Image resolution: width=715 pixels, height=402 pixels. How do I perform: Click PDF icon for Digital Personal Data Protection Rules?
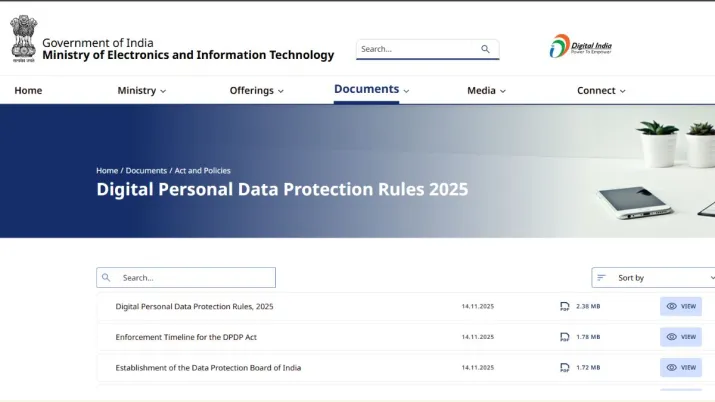[565, 306]
